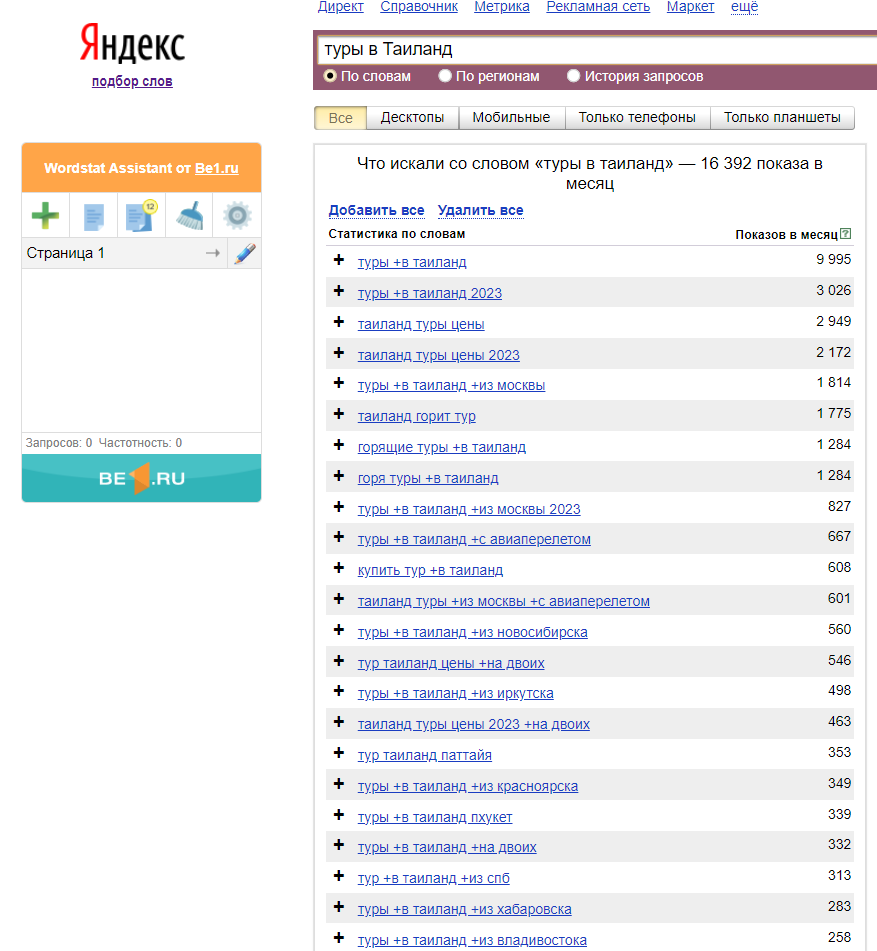This screenshot has height=951, width=877.
Task: Select the По регионам radio button
Action: pos(445,76)
